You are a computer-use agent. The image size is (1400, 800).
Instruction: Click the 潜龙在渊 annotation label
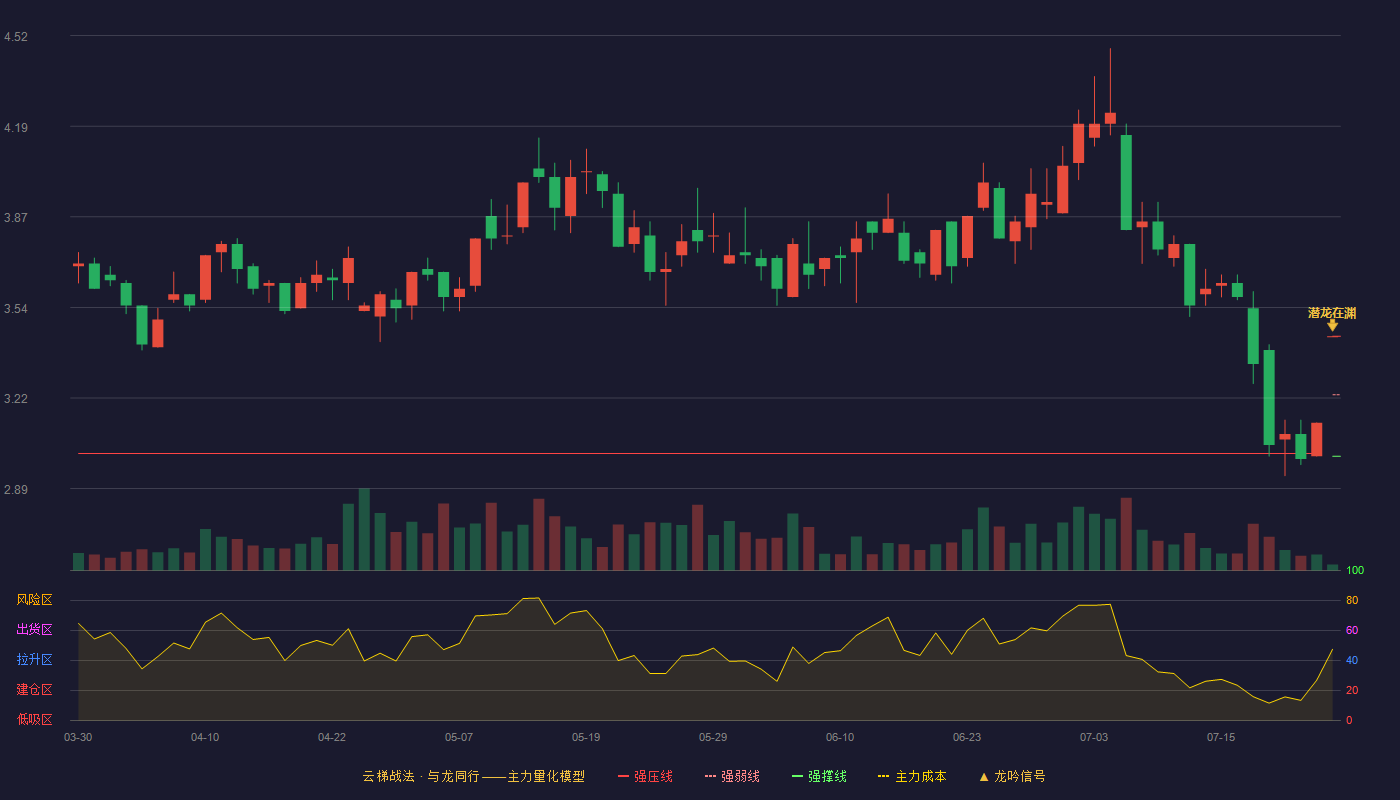click(x=1332, y=313)
